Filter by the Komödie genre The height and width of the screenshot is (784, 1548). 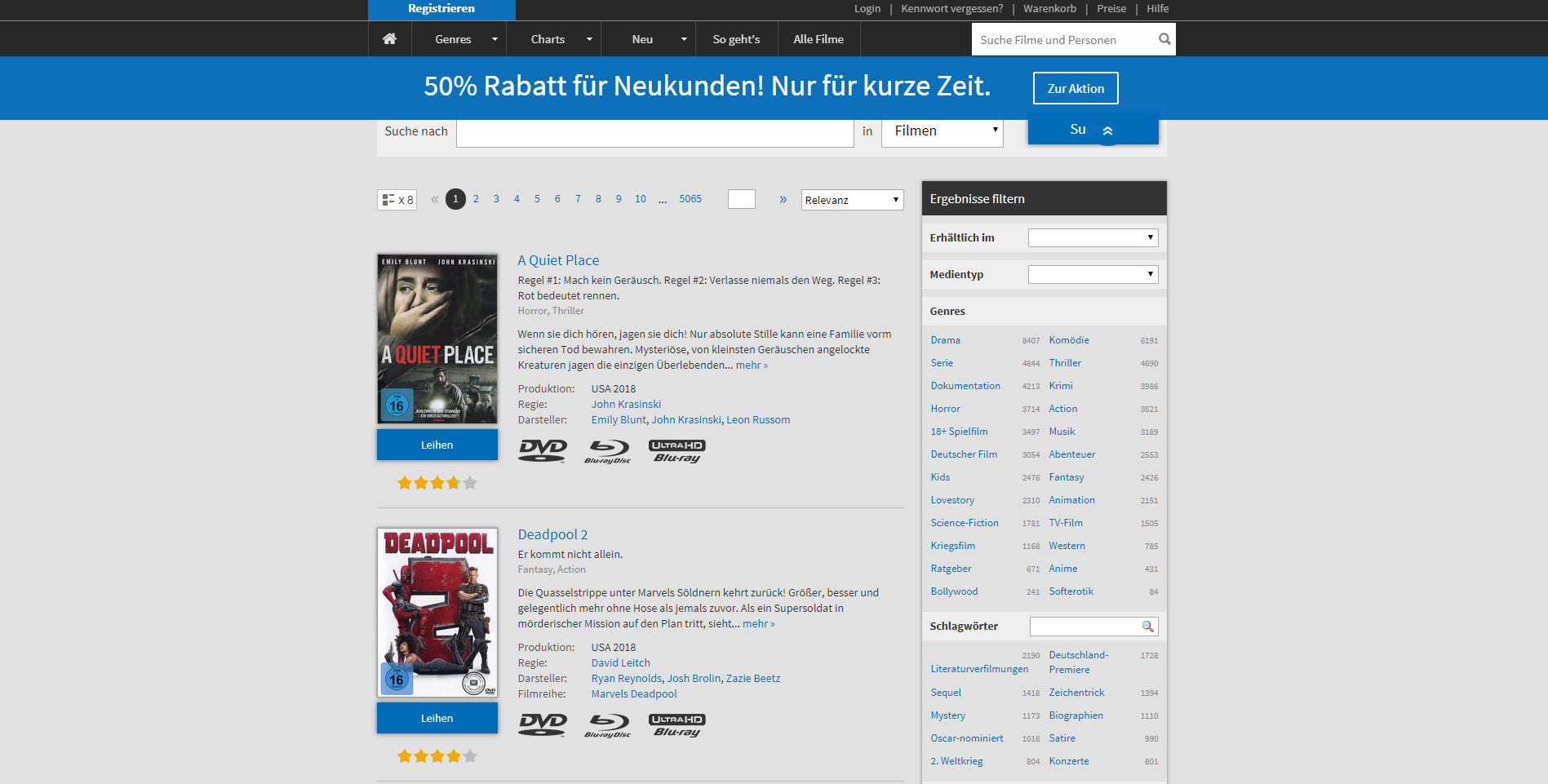click(x=1069, y=340)
